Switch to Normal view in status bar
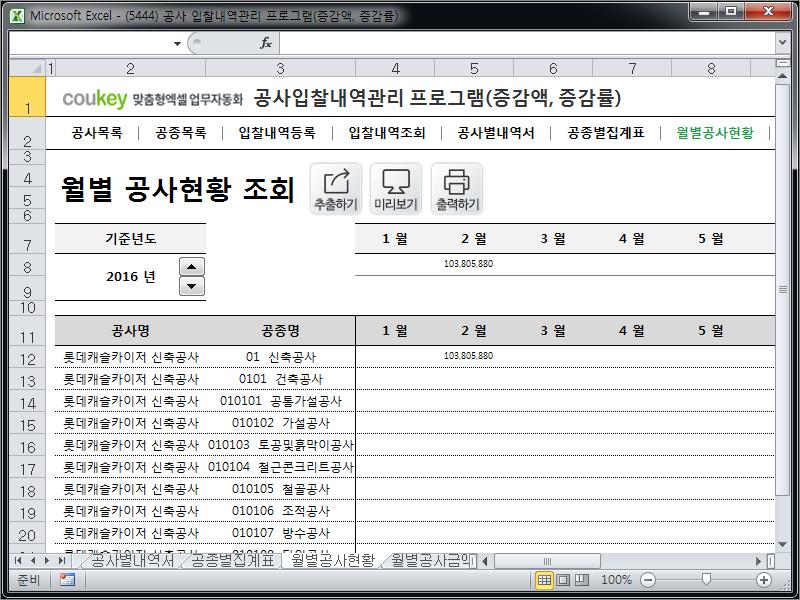Viewport: 800px width, 600px height. pos(544,580)
